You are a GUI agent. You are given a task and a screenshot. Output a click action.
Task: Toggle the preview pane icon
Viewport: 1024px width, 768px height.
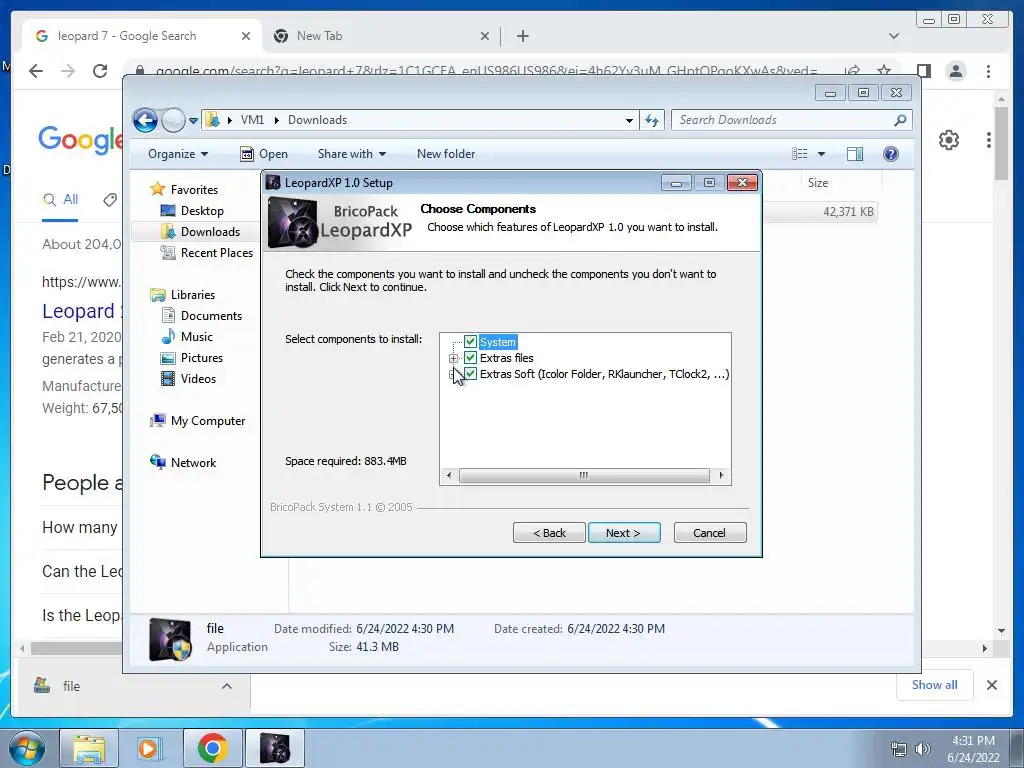[855, 154]
